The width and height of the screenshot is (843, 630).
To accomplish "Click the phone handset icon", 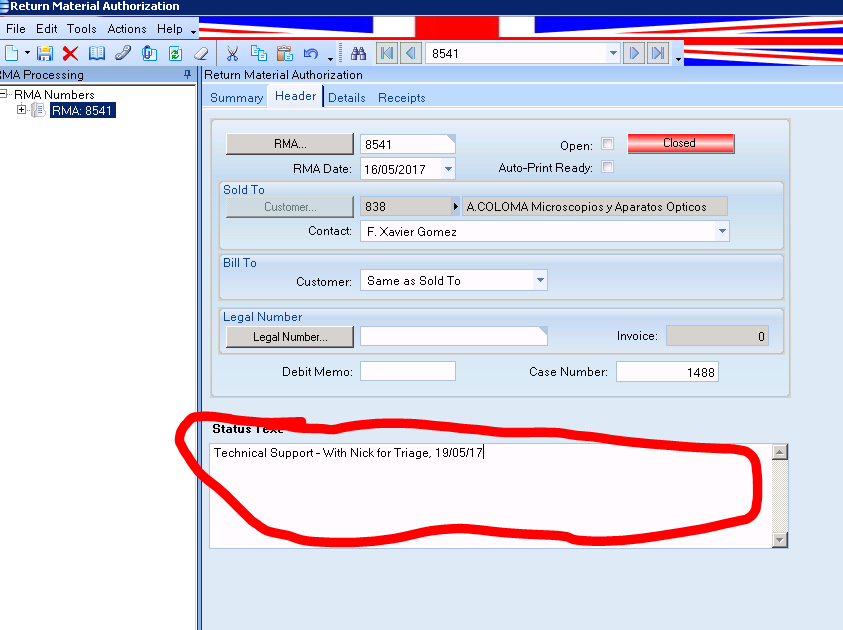I will tap(123, 53).
